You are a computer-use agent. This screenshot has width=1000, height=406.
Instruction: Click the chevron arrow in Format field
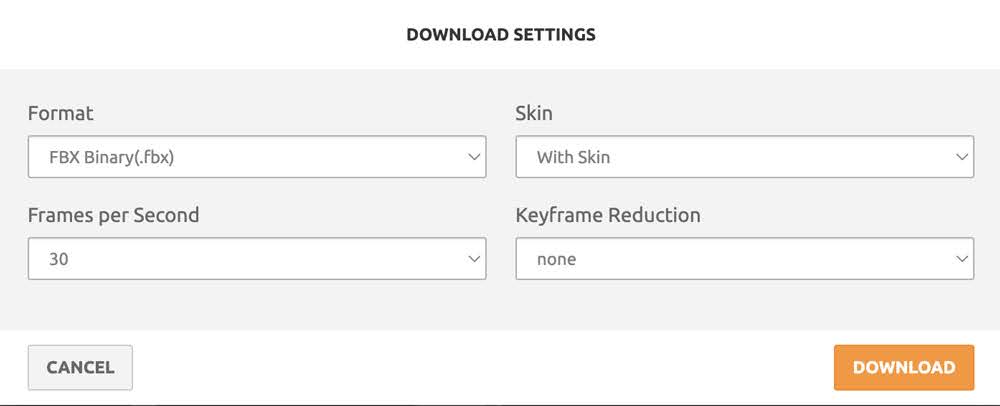pyautogui.click(x=474, y=157)
